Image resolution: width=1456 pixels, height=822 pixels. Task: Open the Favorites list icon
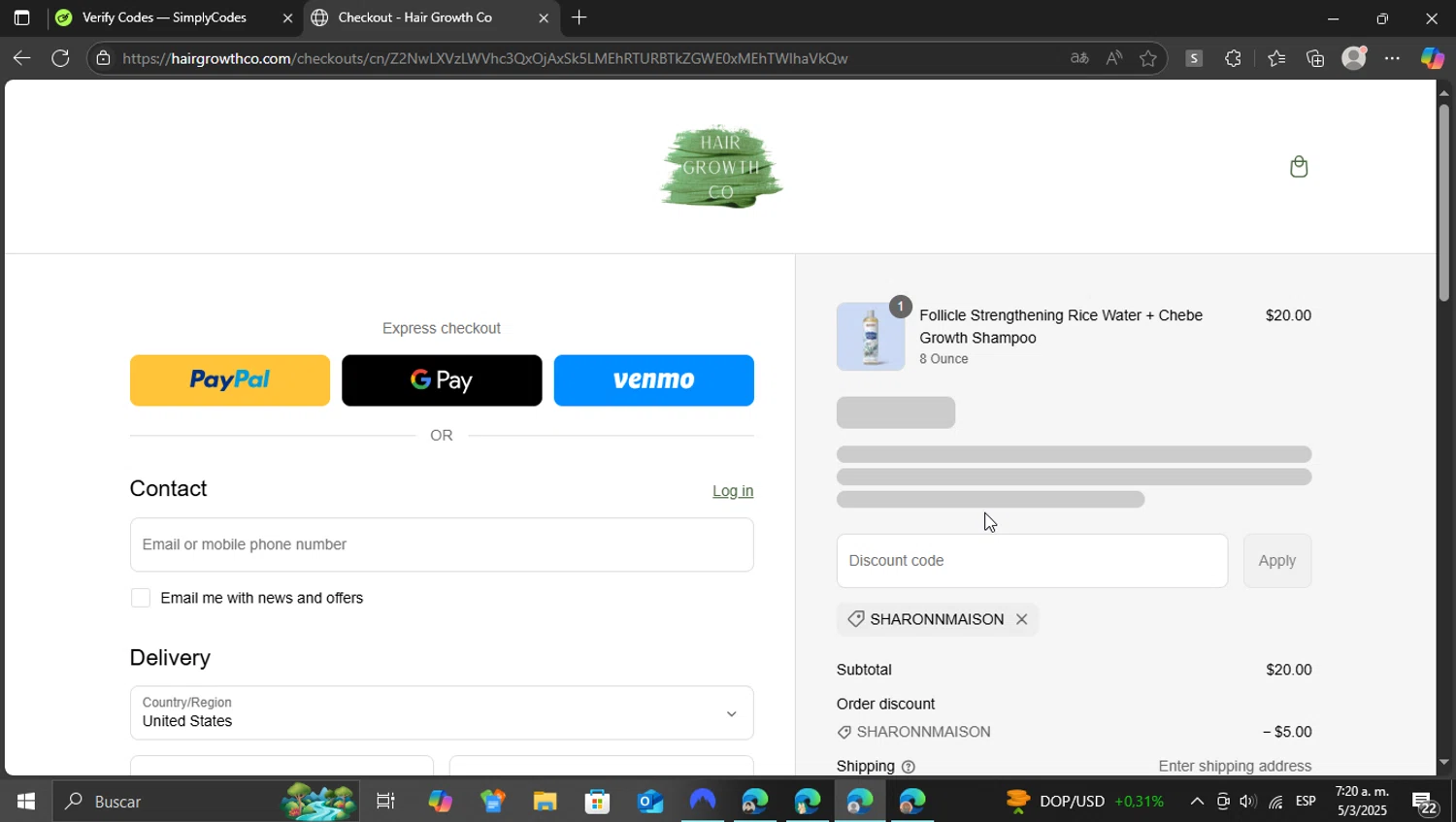click(1276, 58)
